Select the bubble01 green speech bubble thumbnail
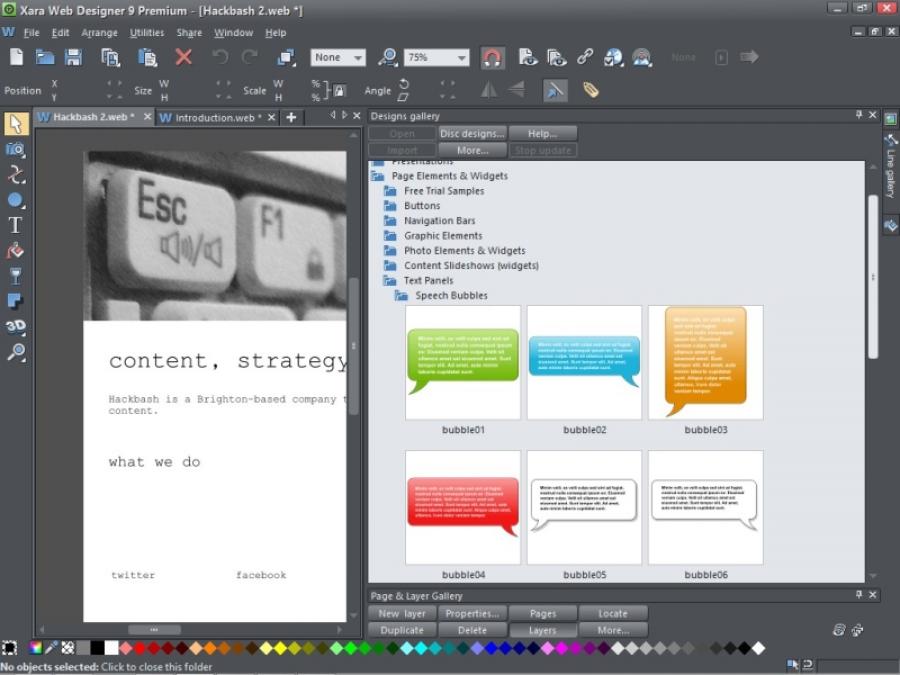This screenshot has height=675, width=900. point(463,362)
